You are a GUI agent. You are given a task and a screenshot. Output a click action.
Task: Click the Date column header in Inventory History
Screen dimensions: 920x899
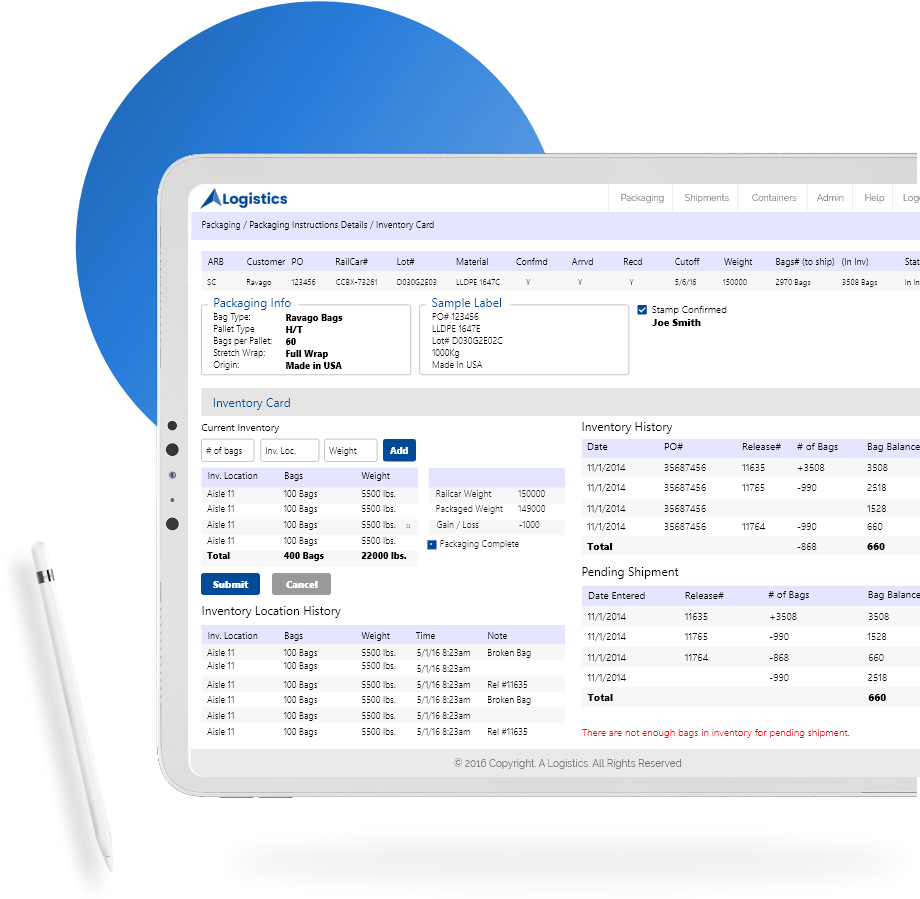click(x=597, y=447)
